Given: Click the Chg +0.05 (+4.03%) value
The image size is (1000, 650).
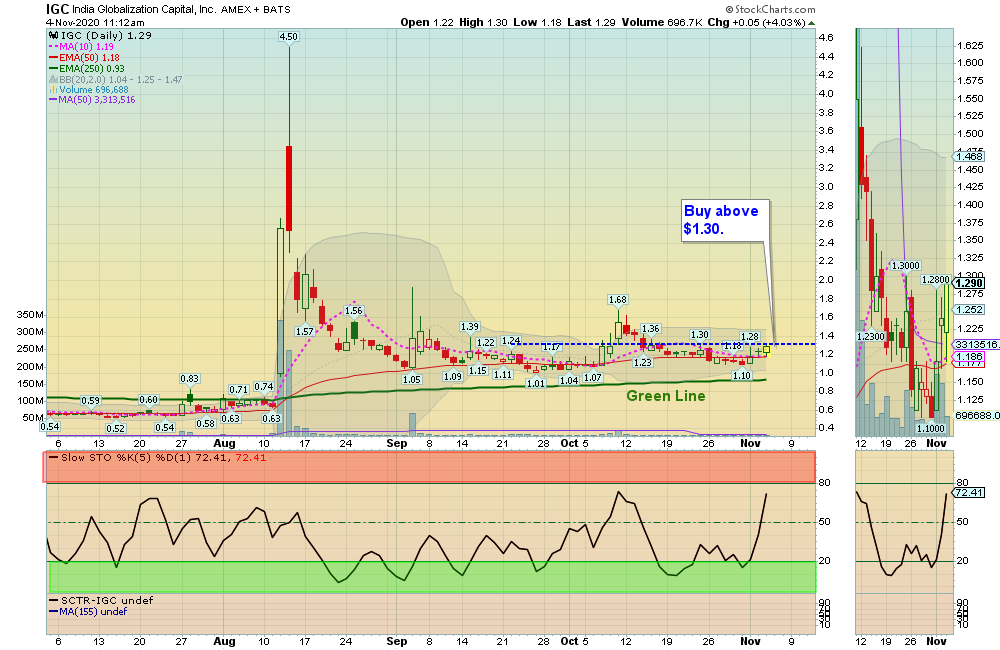Looking at the screenshot, I should click(756, 22).
